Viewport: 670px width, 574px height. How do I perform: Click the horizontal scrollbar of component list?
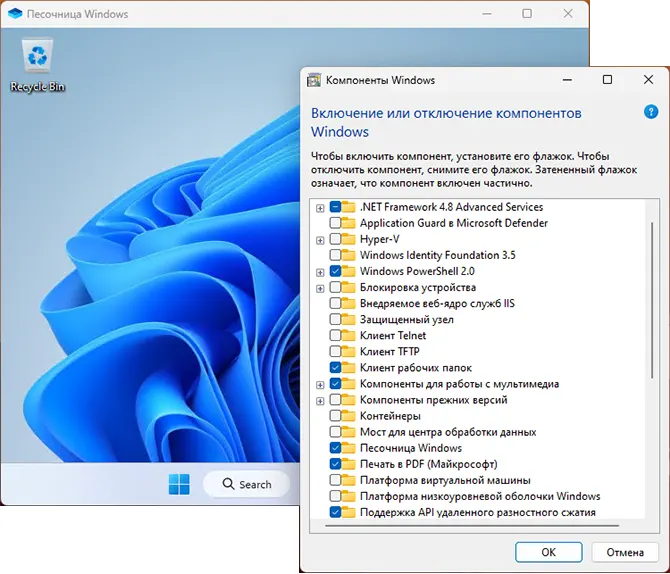[472, 526]
